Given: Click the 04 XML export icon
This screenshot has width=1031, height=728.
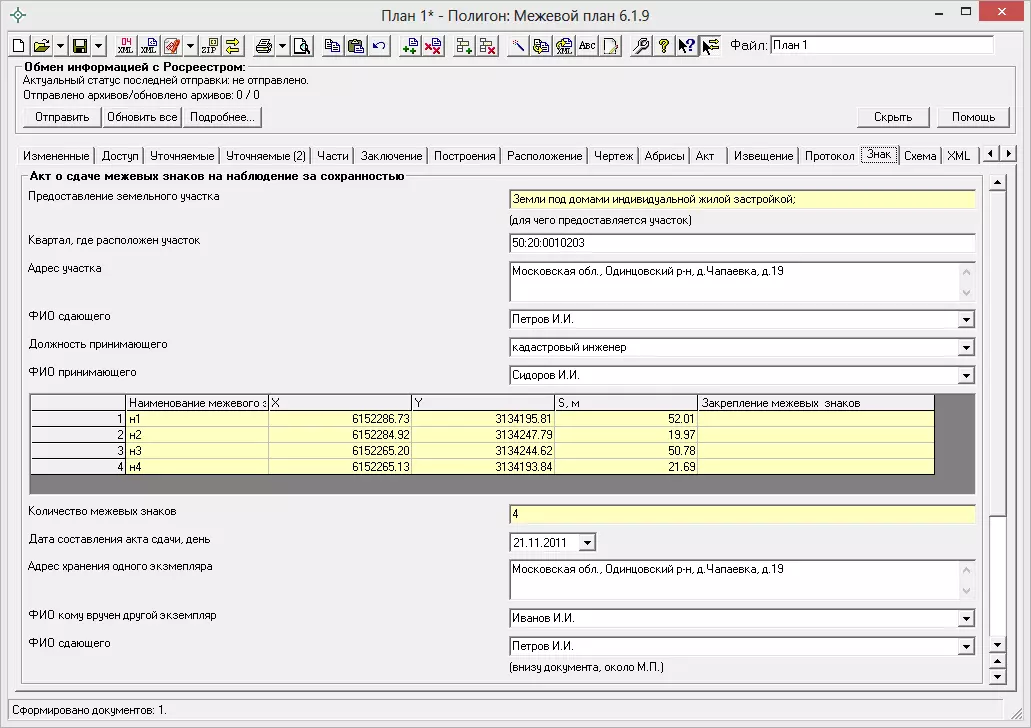Looking at the screenshot, I should tap(126, 45).
